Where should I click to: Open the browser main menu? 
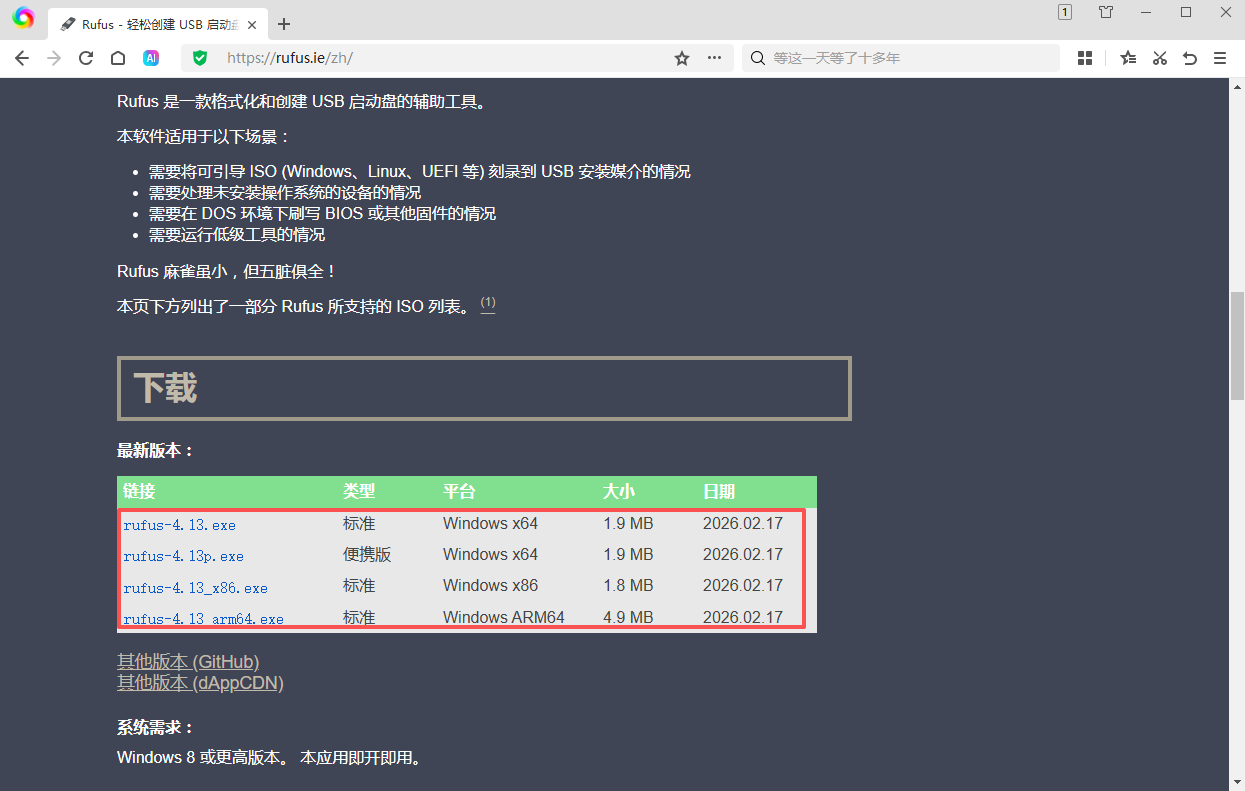pyautogui.click(x=1220, y=58)
